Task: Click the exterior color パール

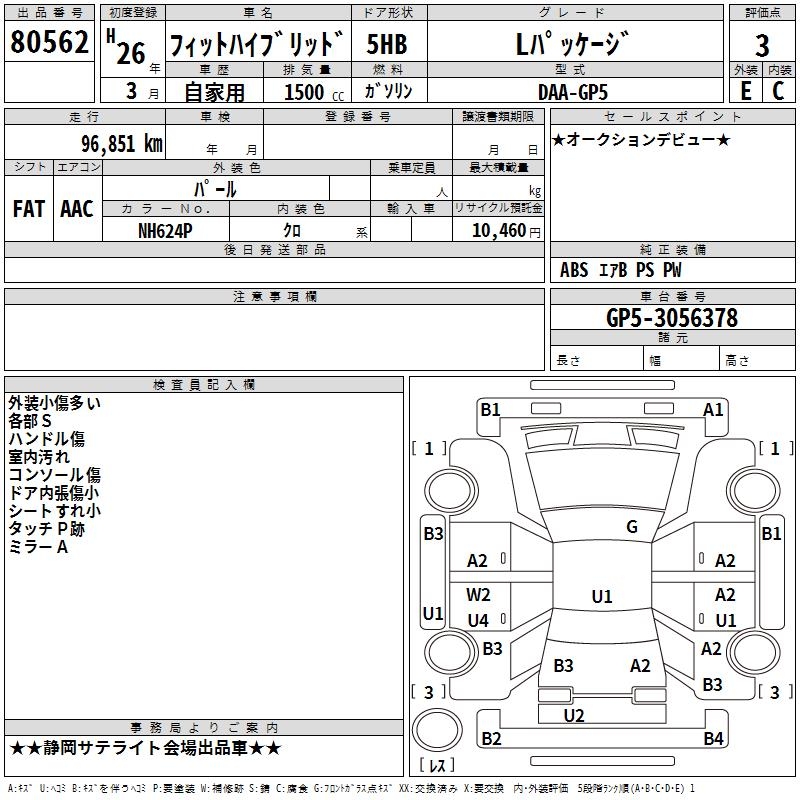Action: pos(215,189)
